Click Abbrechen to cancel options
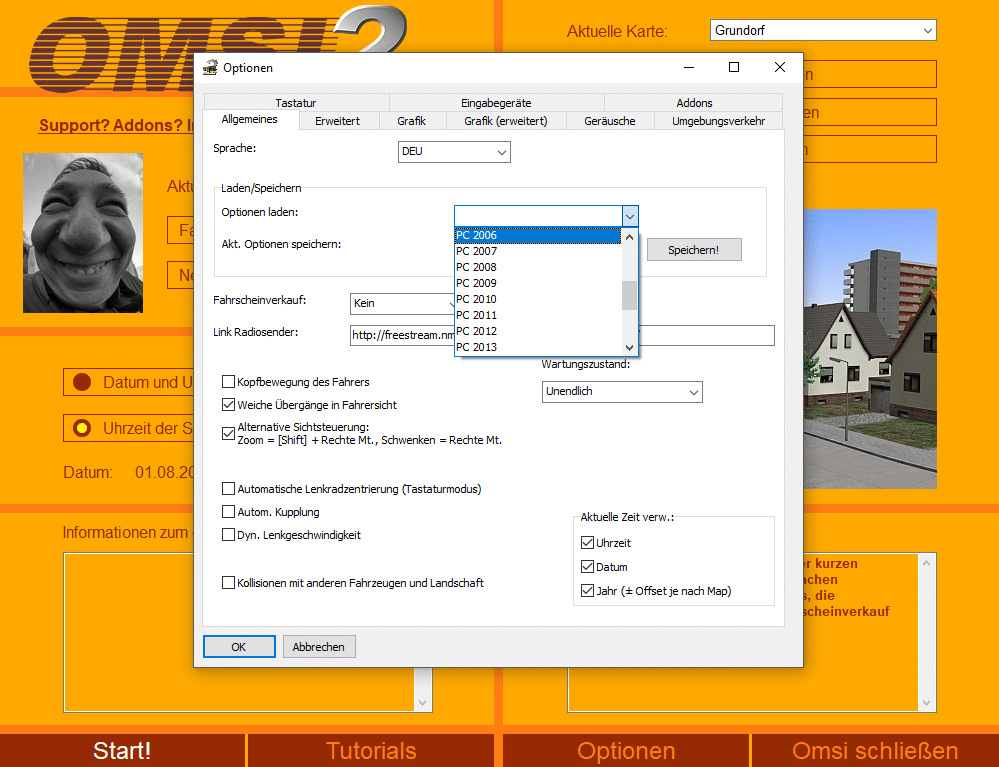 [x=319, y=647]
